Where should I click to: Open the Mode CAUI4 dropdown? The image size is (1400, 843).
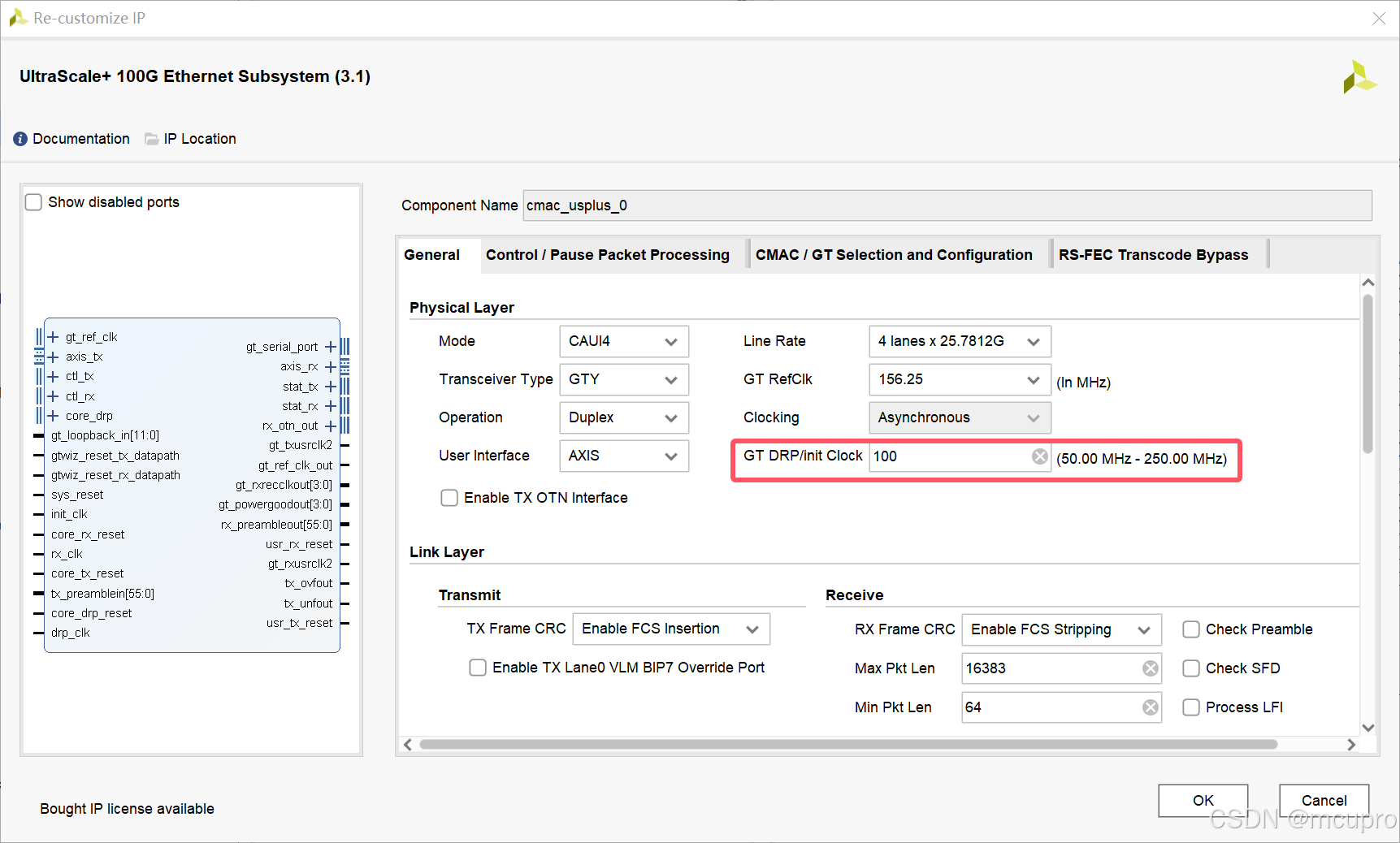[x=624, y=341]
